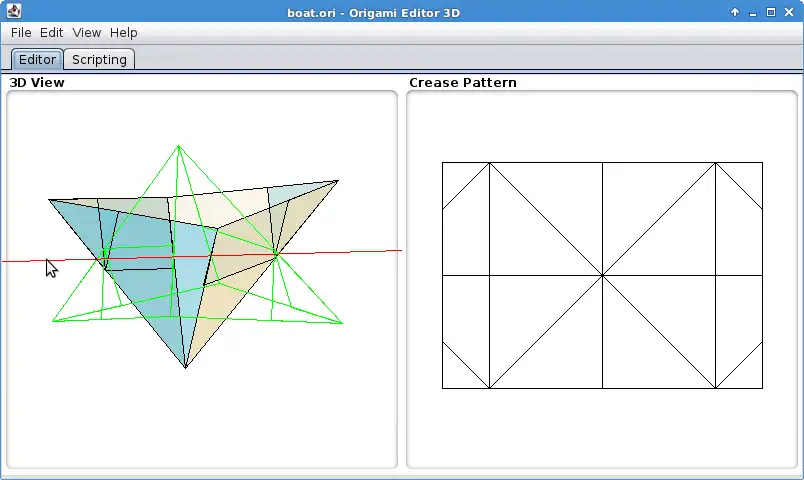
Task: Click the right tip of the 3D boat hull
Action: (337, 181)
